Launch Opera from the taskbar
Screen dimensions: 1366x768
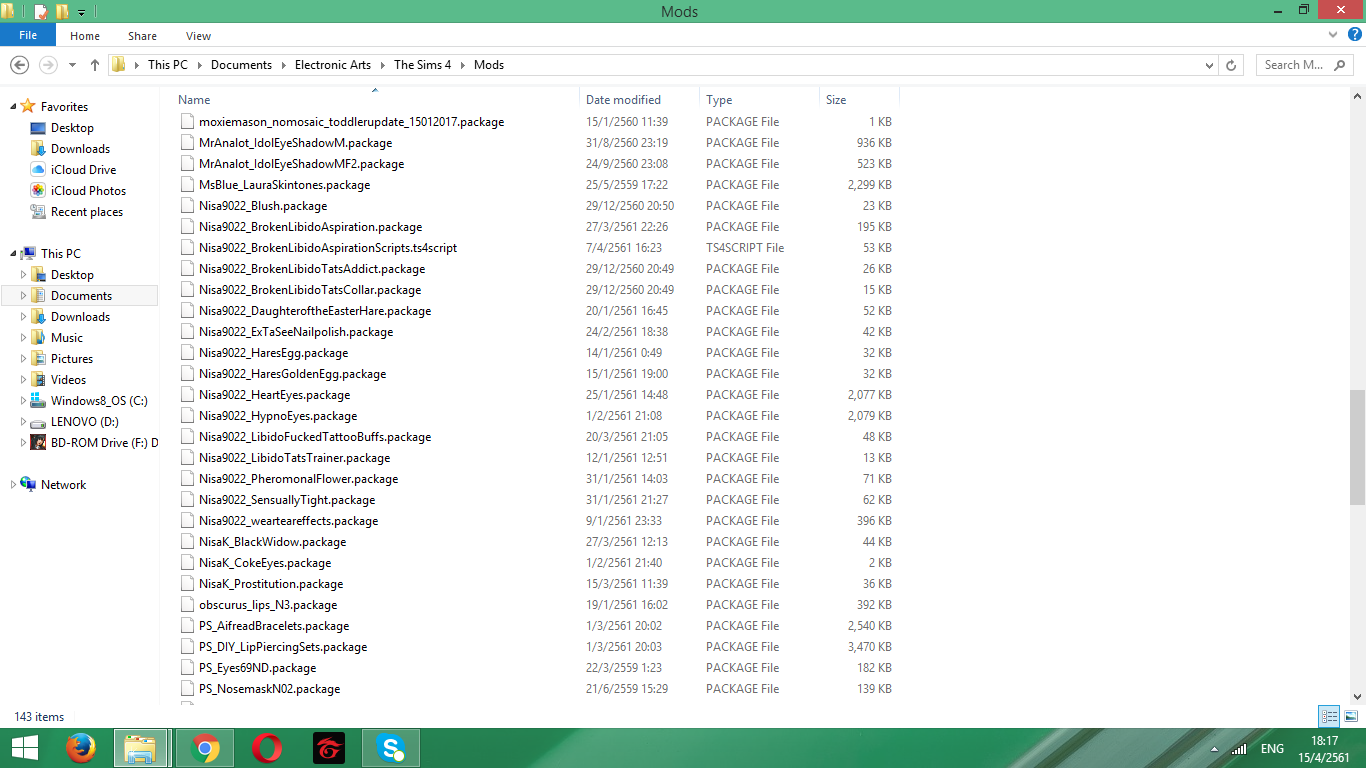(266, 747)
